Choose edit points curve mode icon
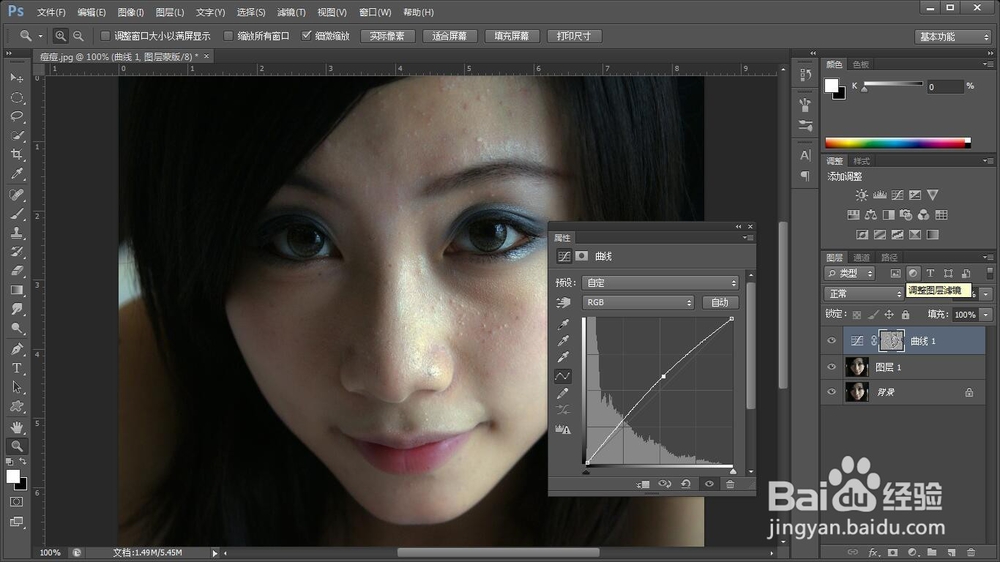Image resolution: width=1000 pixels, height=562 pixels. (x=562, y=376)
